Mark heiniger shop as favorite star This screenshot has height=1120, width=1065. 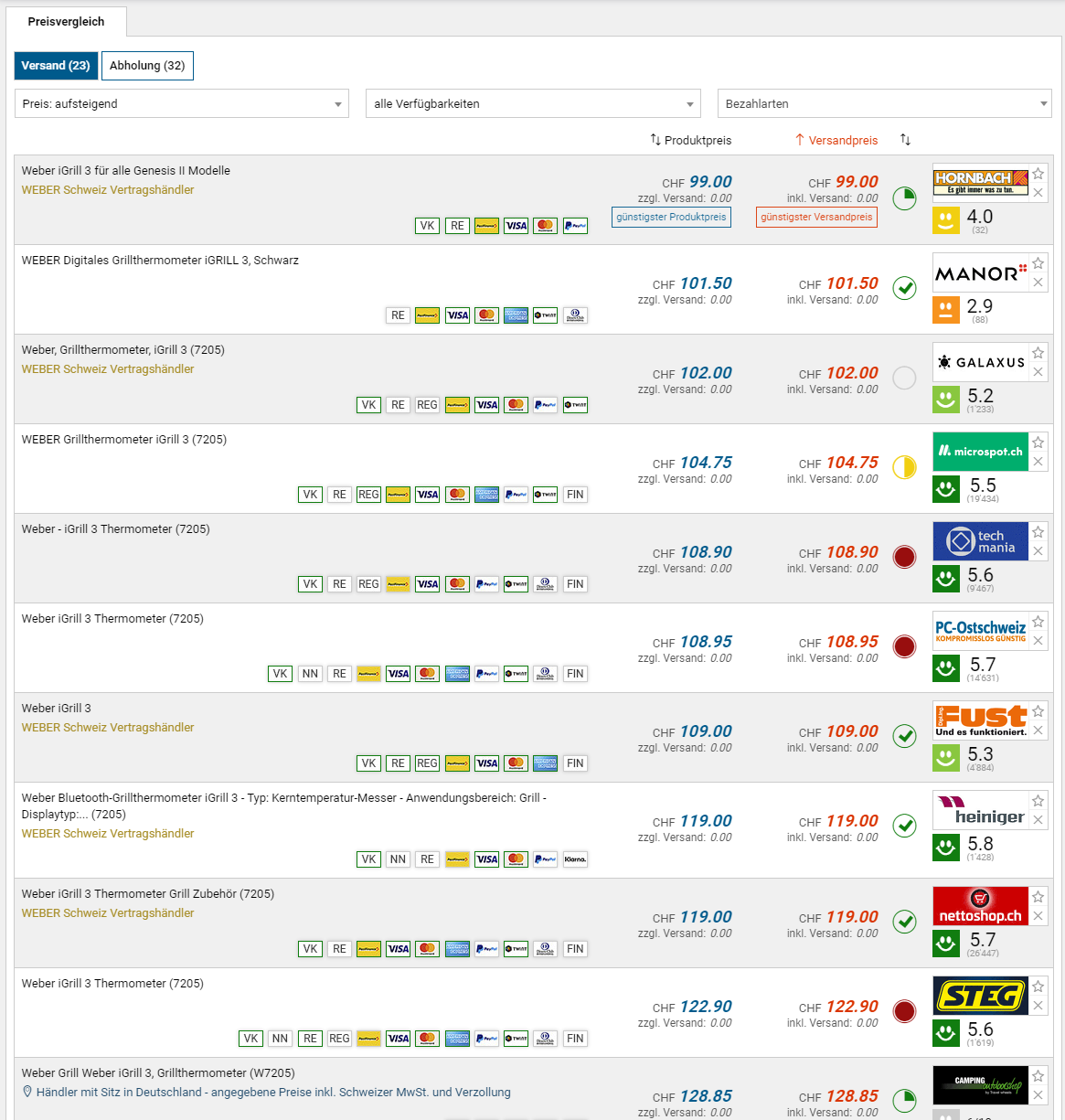pyautogui.click(x=1038, y=801)
